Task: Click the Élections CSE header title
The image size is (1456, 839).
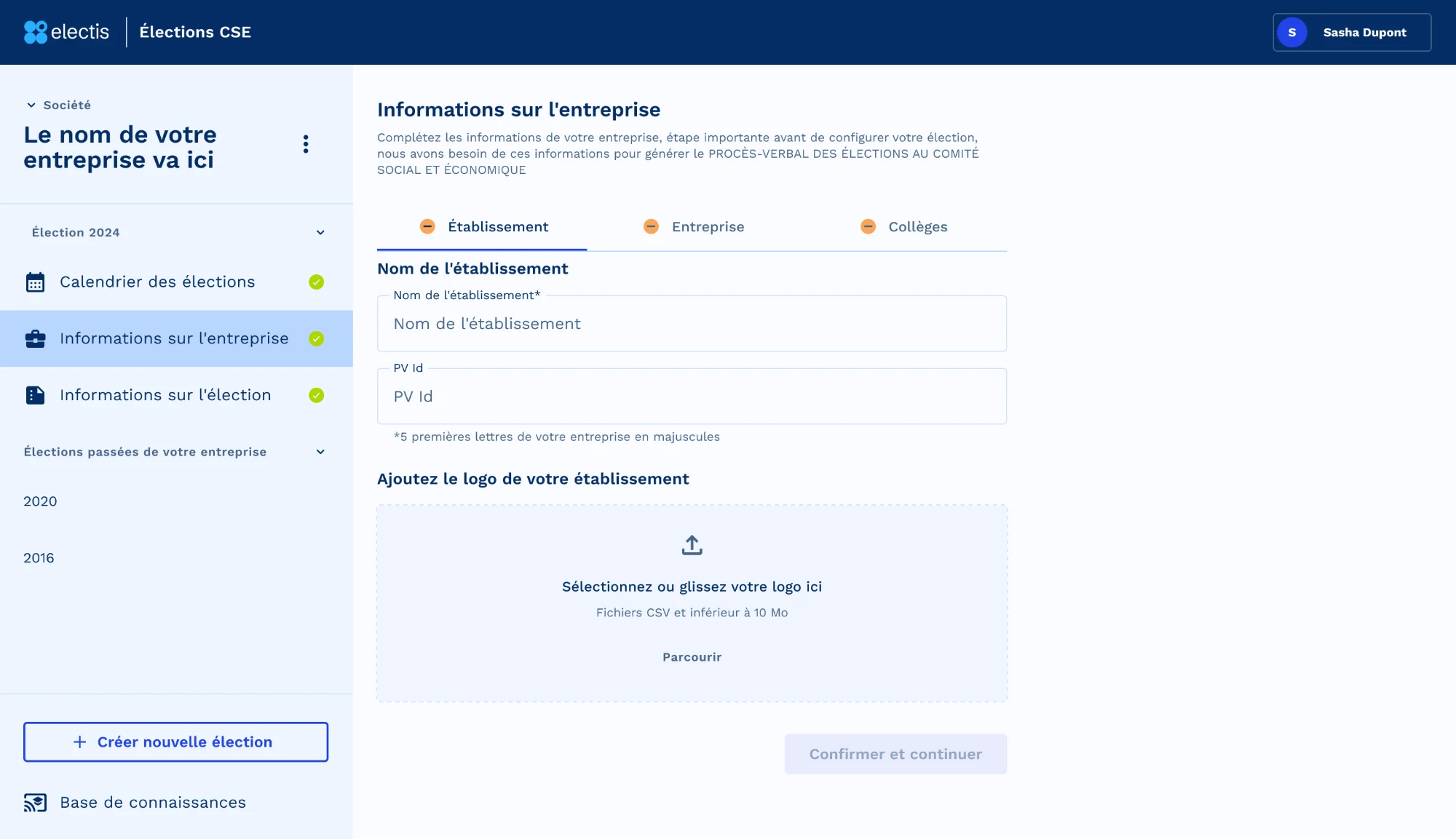Action: coord(195,32)
